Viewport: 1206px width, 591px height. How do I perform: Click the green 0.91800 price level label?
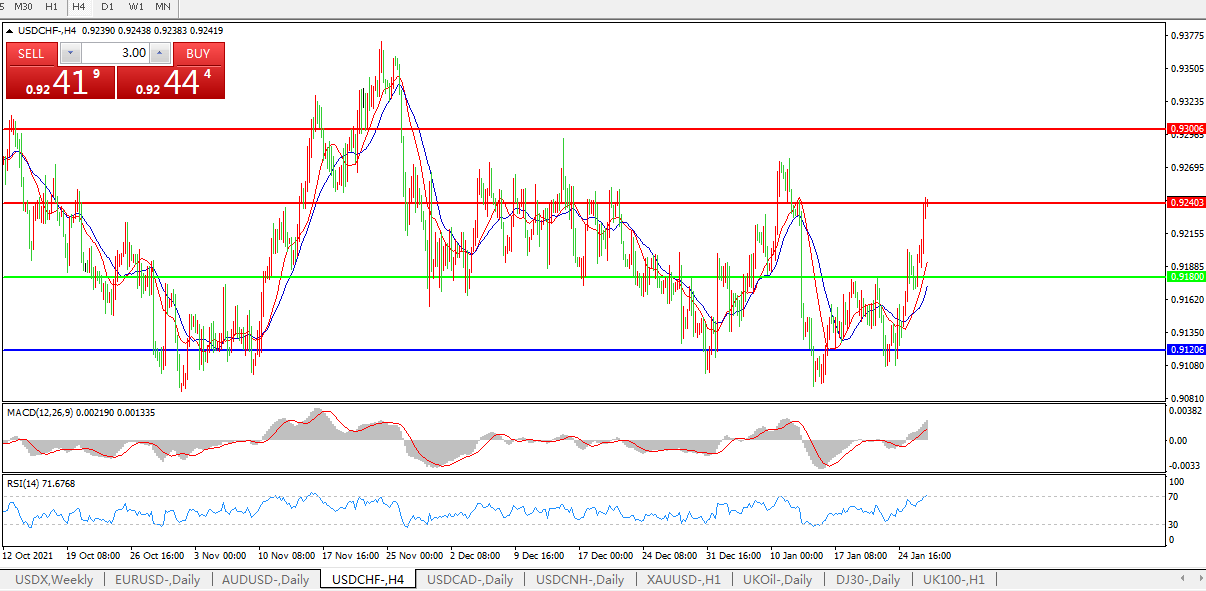tap(1186, 276)
